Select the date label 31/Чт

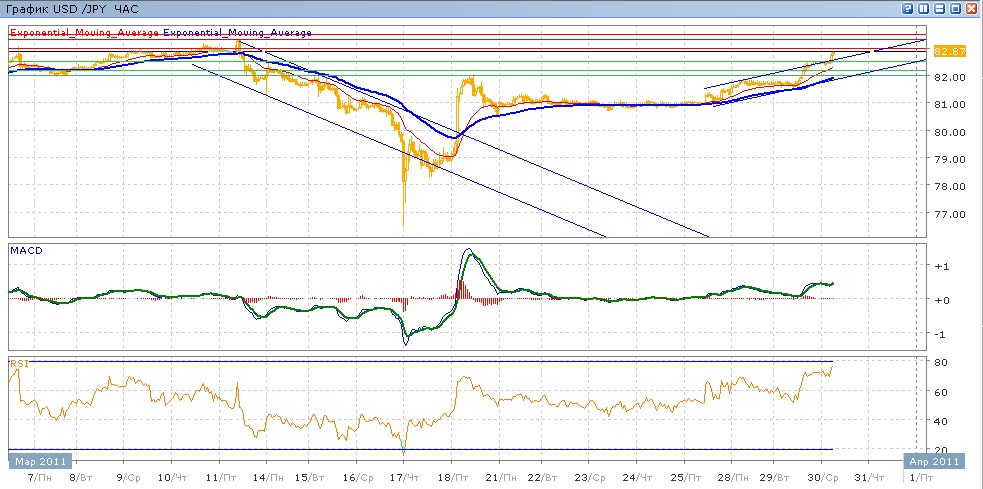pos(870,478)
